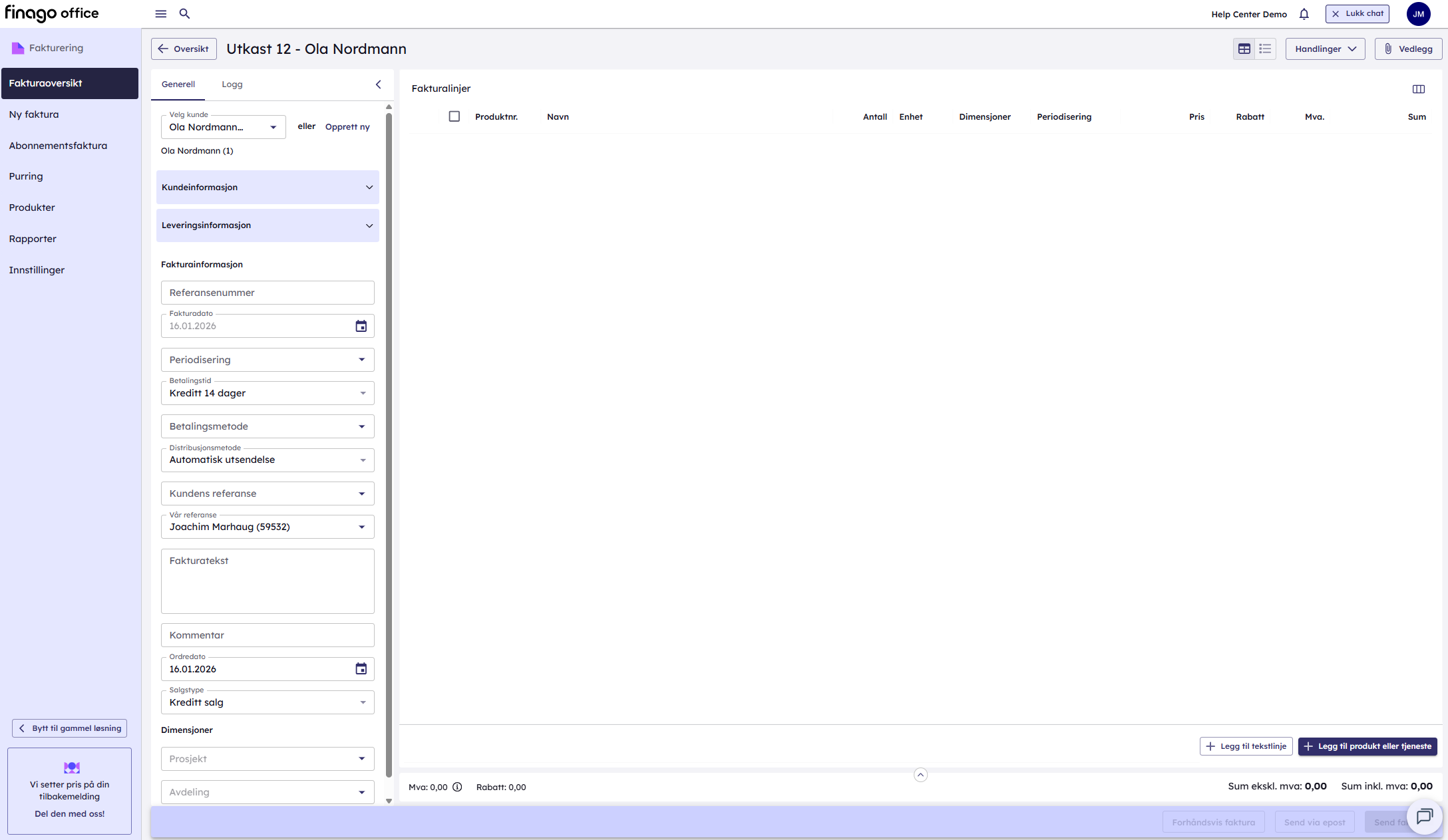The image size is (1448, 840).
Task: Open Handlinger dropdown menu
Action: point(1325,49)
